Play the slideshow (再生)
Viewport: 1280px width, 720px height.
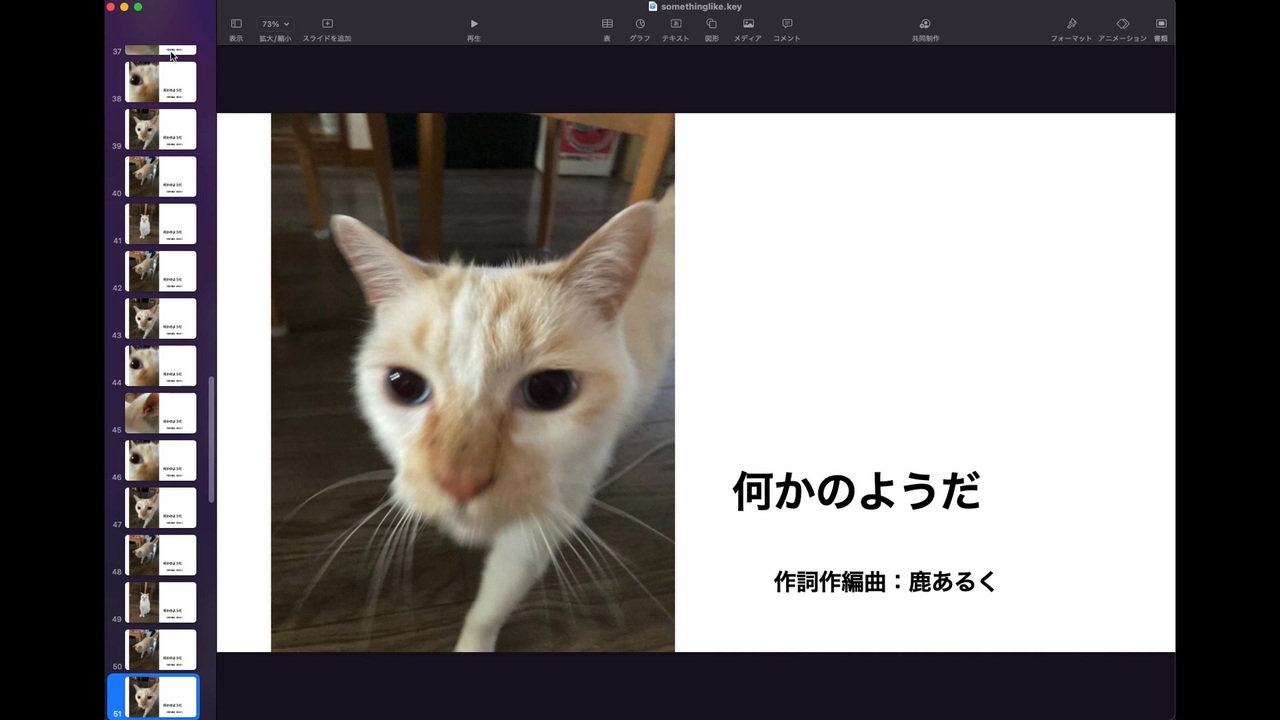474,29
